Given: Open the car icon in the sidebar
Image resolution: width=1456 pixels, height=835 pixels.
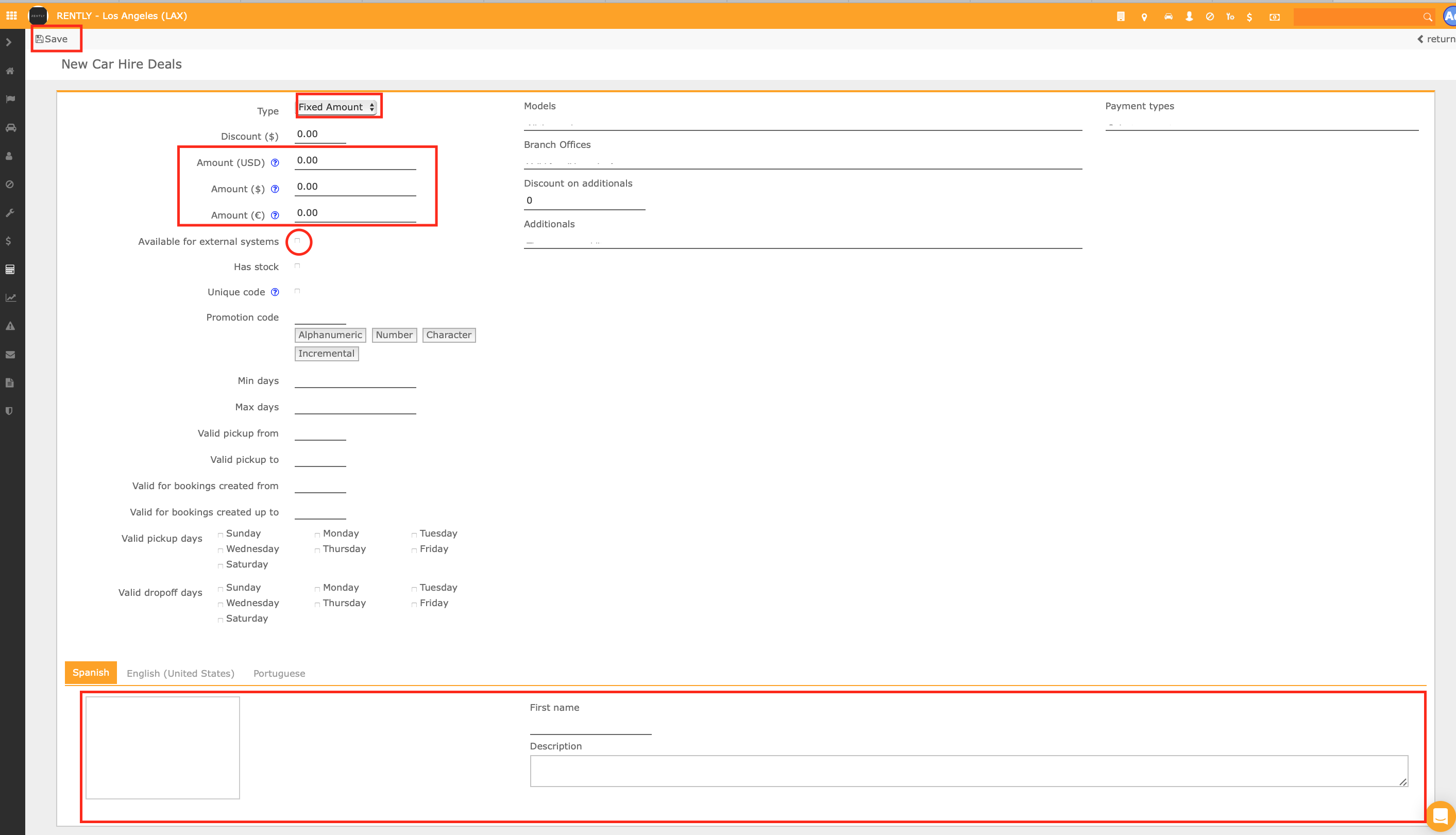Looking at the screenshot, I should 10,128.
